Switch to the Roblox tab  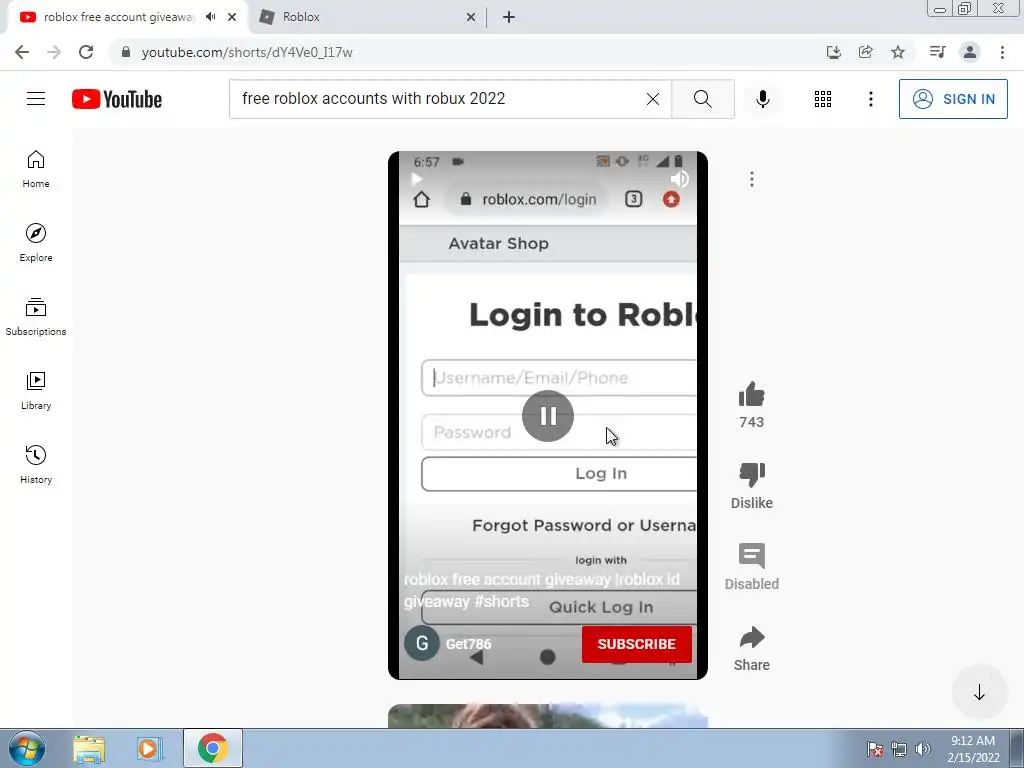[x=366, y=17]
